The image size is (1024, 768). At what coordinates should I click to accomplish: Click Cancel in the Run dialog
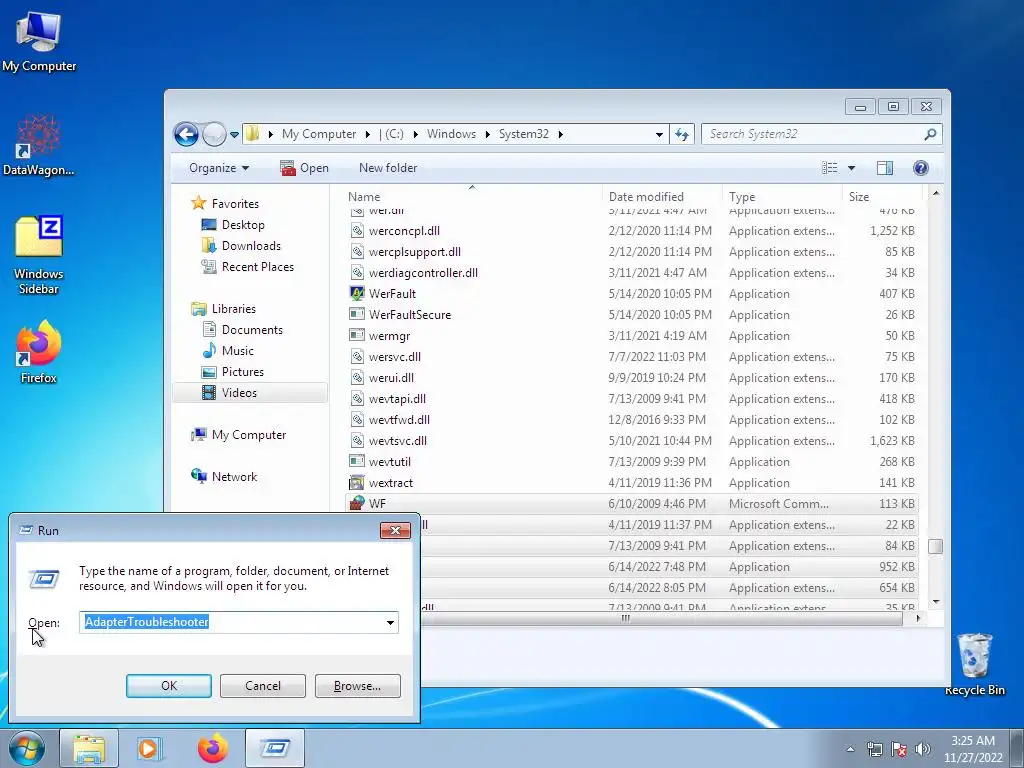(263, 686)
